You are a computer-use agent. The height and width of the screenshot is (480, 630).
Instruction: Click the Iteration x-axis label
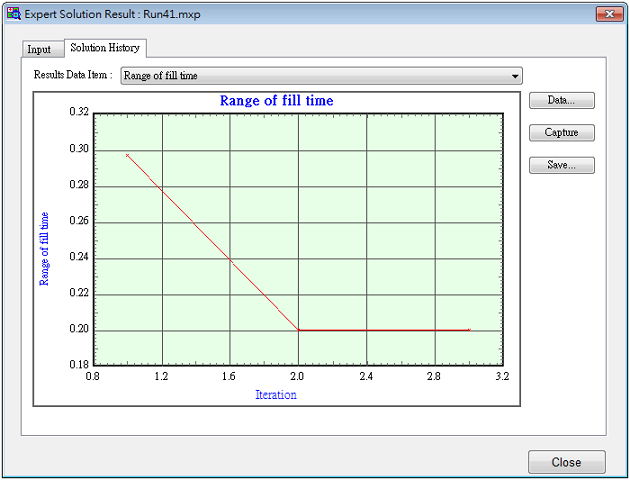pyautogui.click(x=276, y=395)
